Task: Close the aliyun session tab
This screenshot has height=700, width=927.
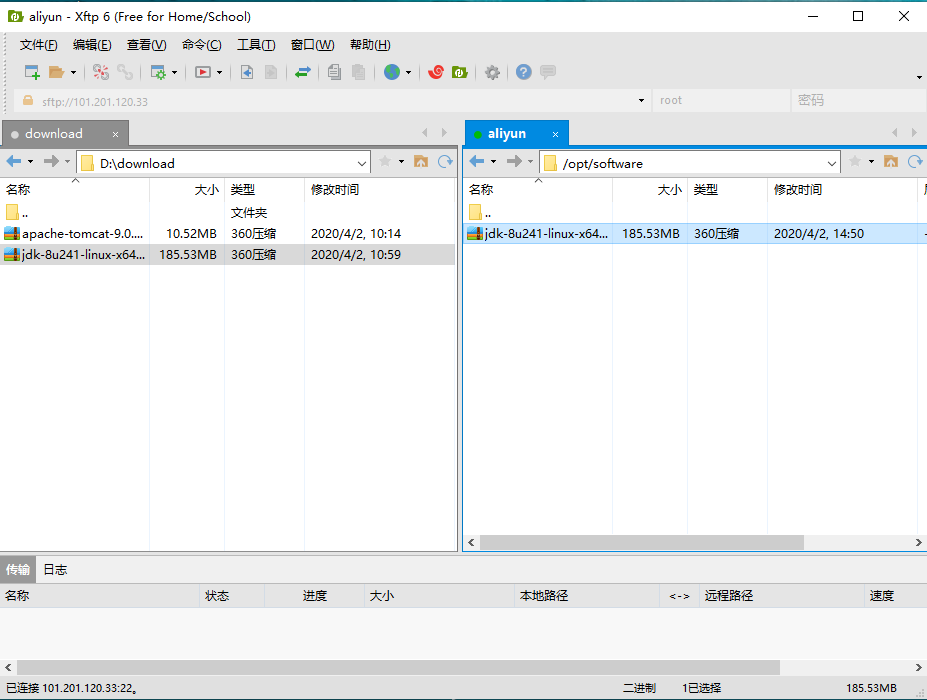Action: coord(555,135)
